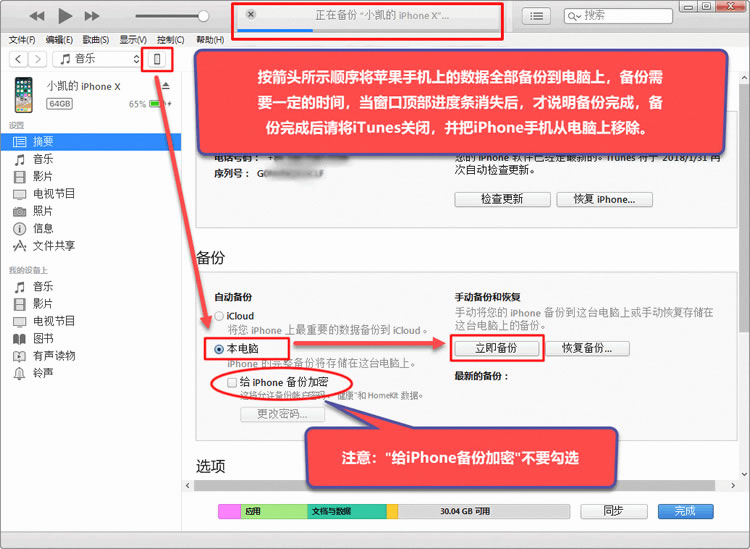Select the iCloud backup radio button
The image size is (750, 549).
pyautogui.click(x=219, y=316)
